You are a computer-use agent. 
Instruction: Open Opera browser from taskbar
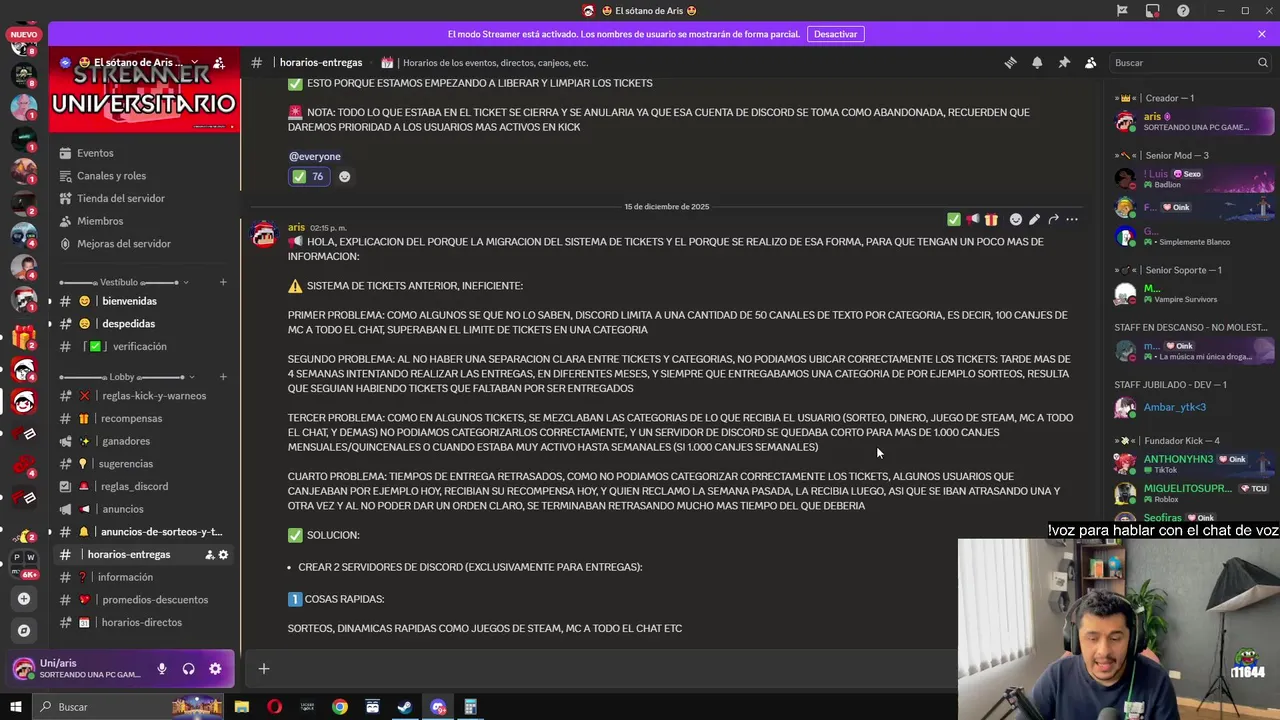(x=274, y=707)
